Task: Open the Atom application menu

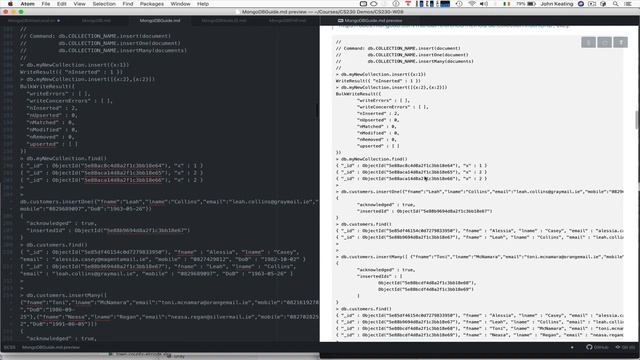Action: [28, 4]
